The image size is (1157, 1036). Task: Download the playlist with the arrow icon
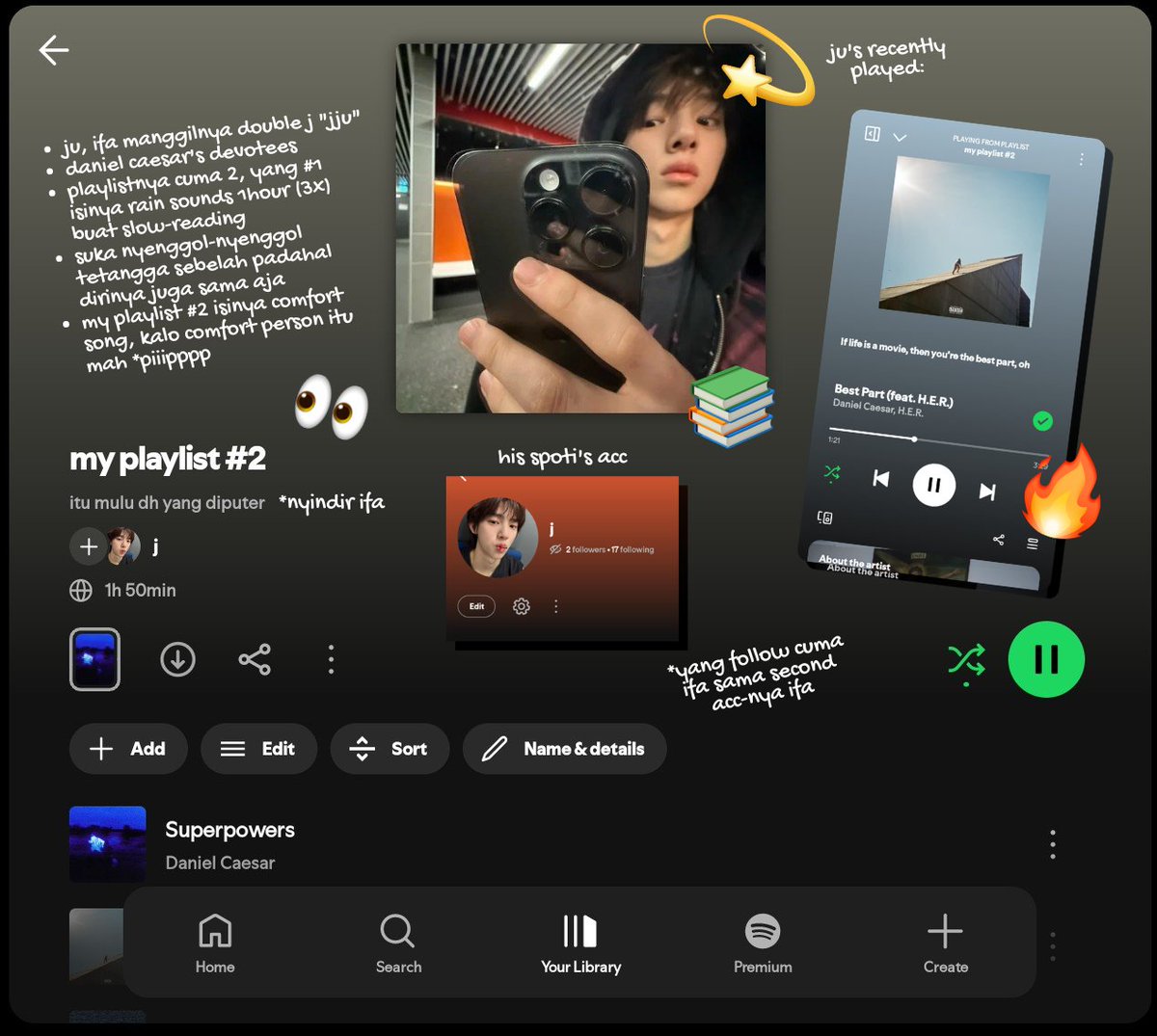(177, 659)
